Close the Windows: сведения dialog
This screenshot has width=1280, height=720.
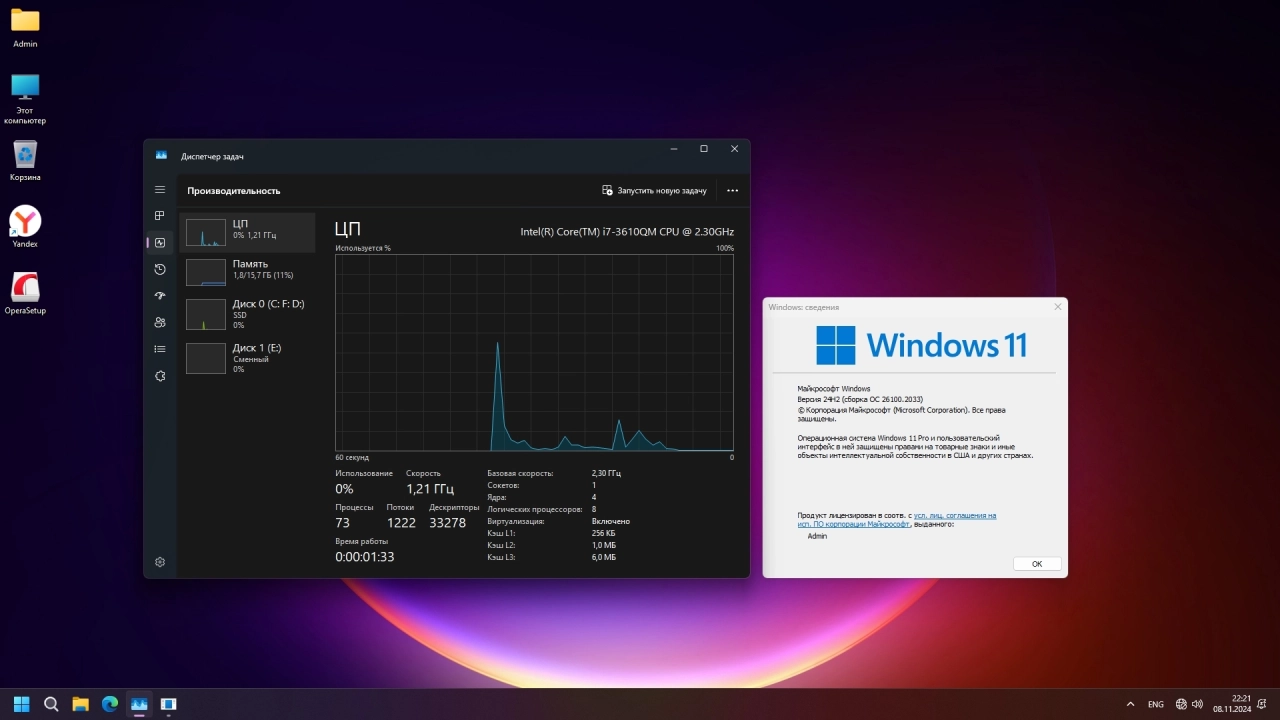coord(1058,307)
